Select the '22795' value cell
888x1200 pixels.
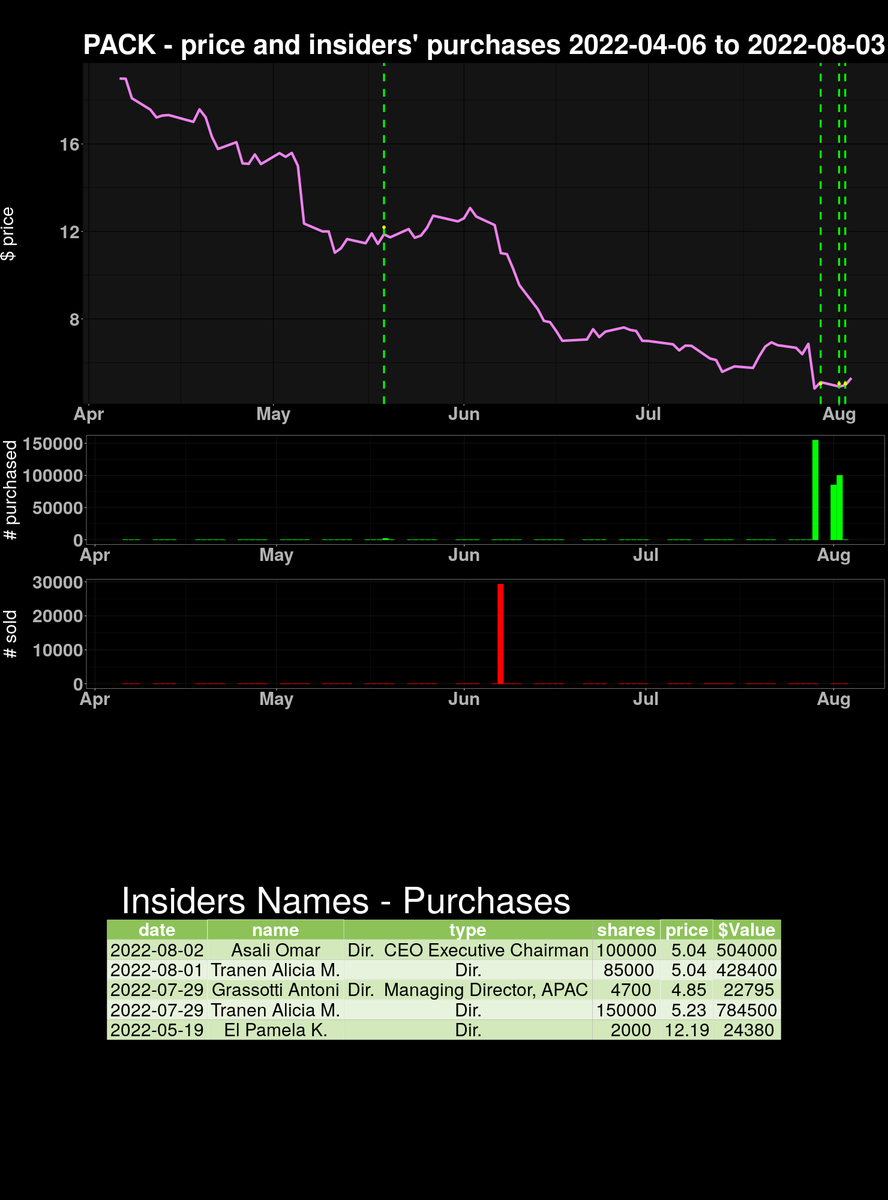click(746, 990)
